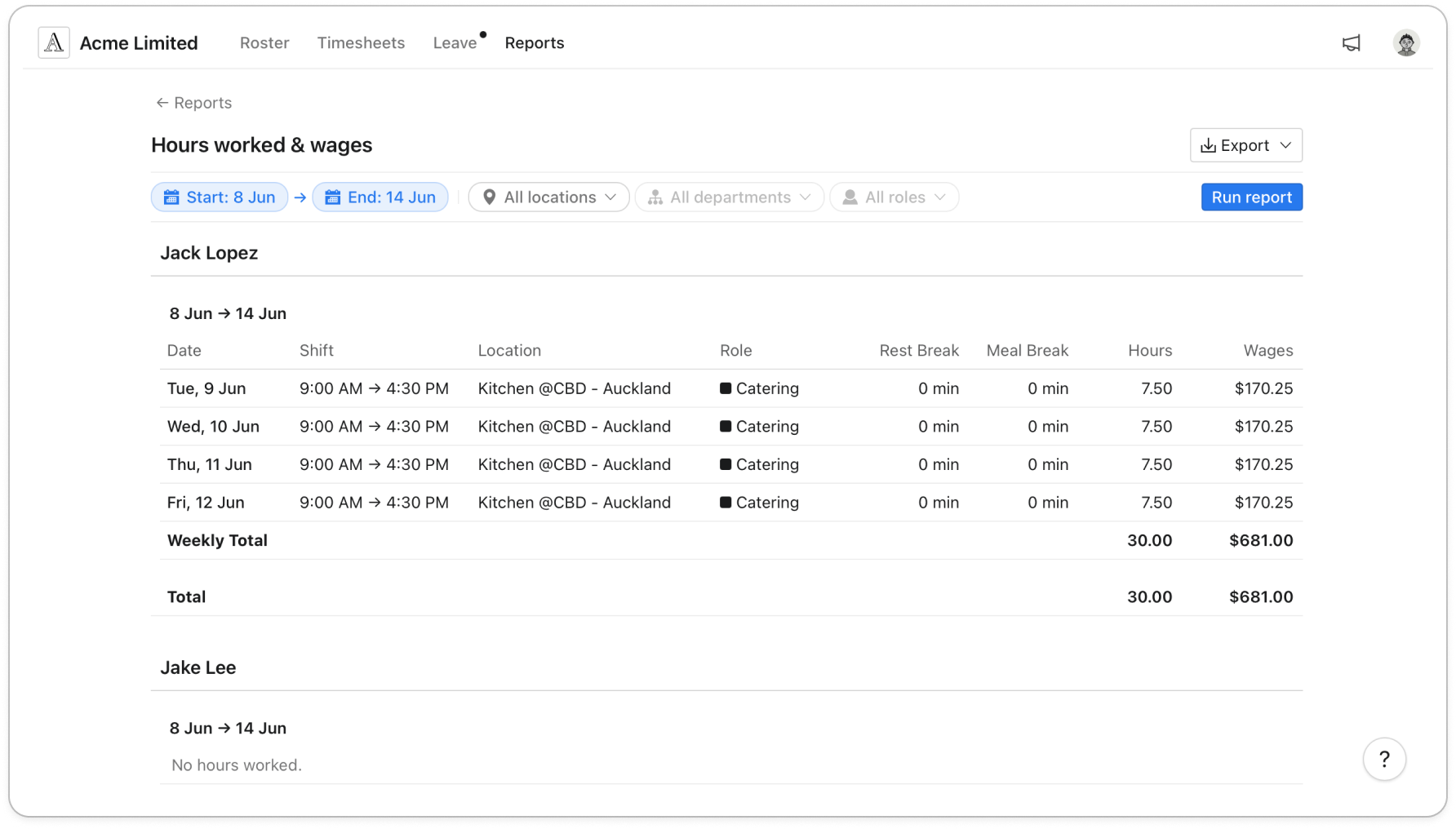The image size is (1456, 829).
Task: Click the Meal Break column header
Action: click(x=1028, y=351)
